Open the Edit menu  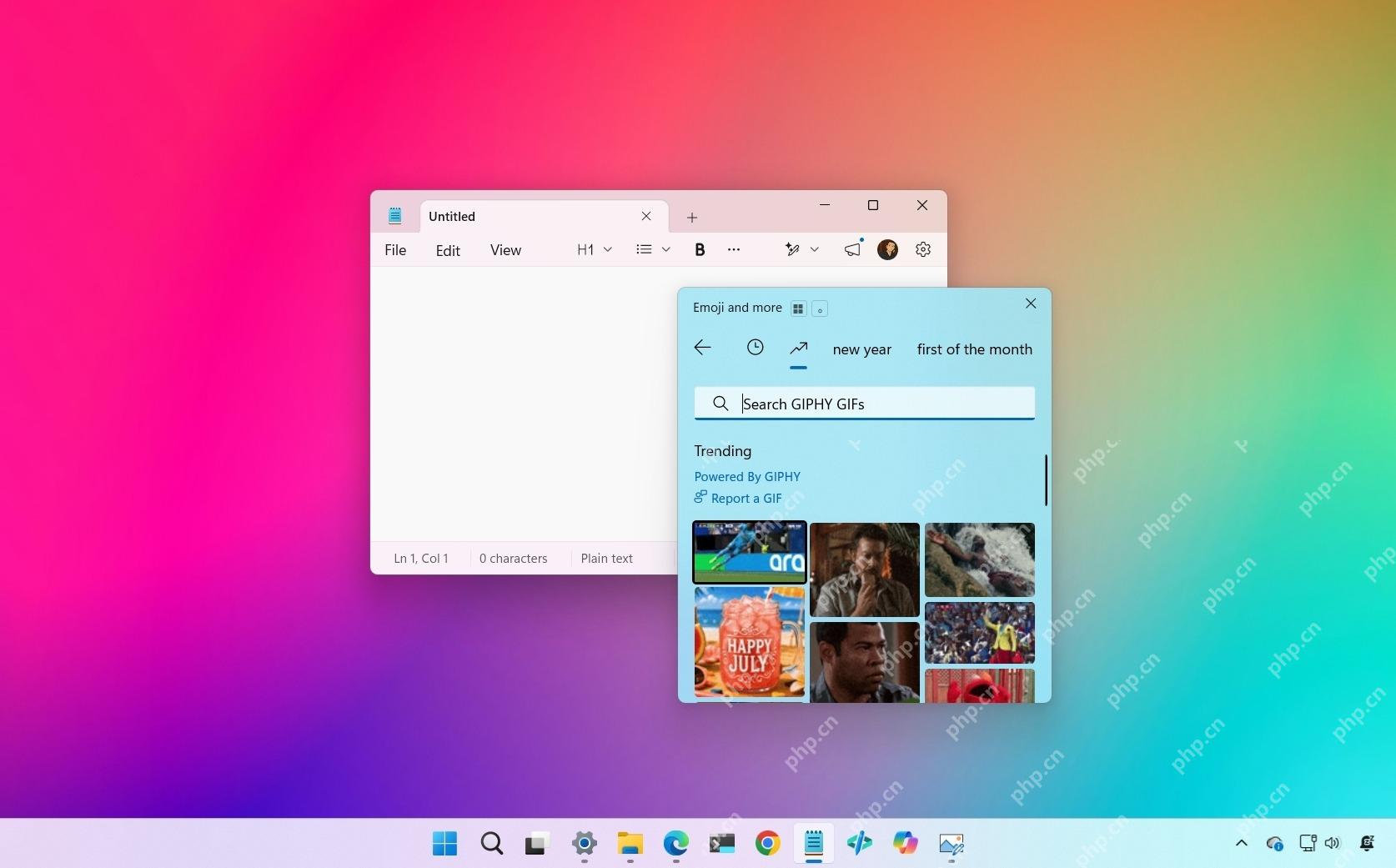(x=448, y=250)
